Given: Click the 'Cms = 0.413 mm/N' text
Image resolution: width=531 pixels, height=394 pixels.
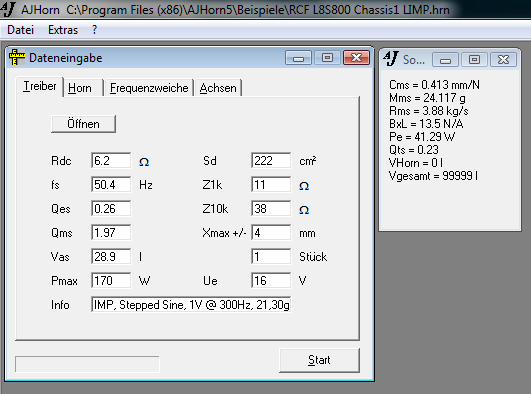Looking at the screenshot, I should pos(434,85).
